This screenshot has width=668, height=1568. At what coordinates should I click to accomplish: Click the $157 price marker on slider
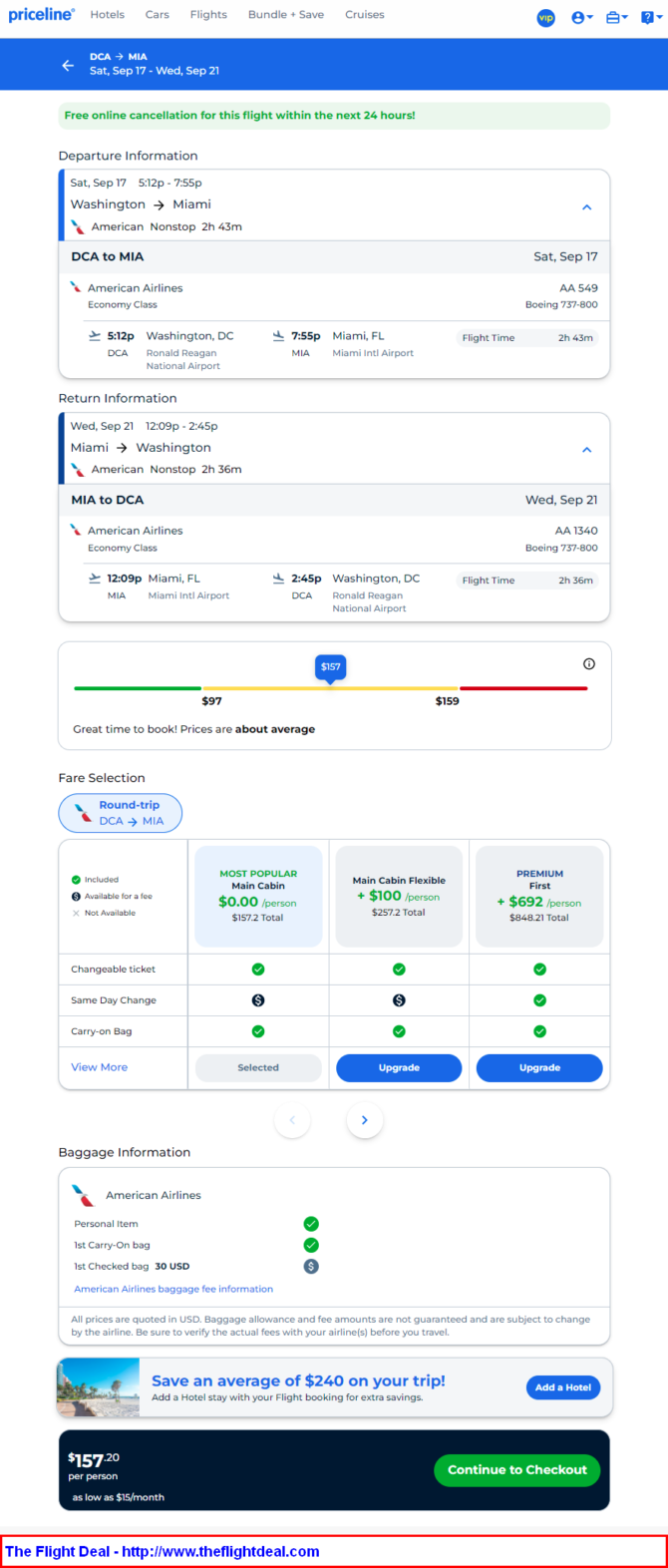tap(331, 667)
